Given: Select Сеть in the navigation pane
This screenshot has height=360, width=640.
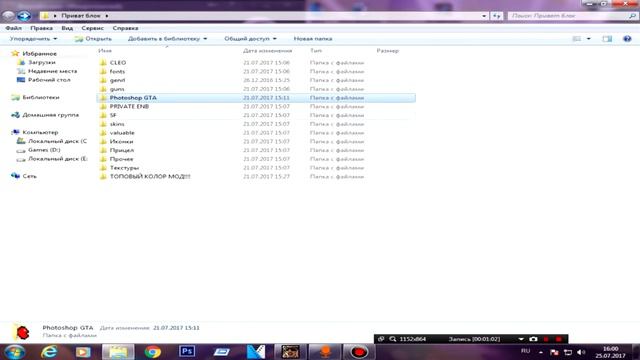Looking at the screenshot, I should coord(29,176).
